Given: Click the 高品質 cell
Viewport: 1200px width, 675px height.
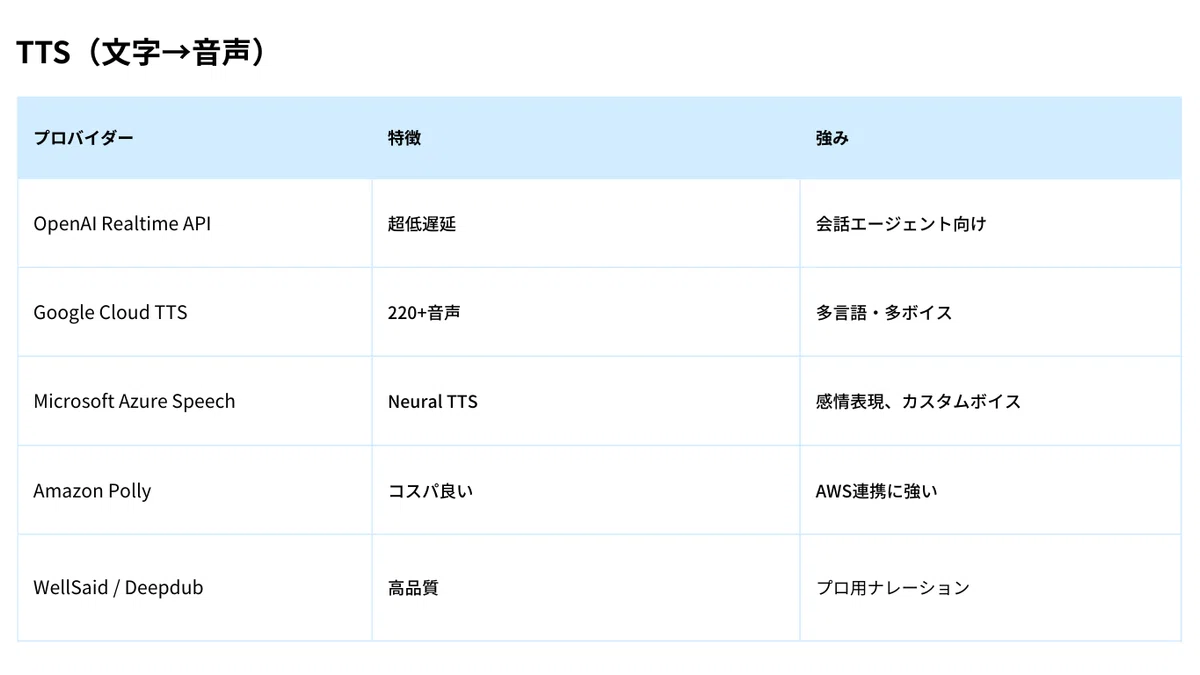Looking at the screenshot, I should [586, 588].
